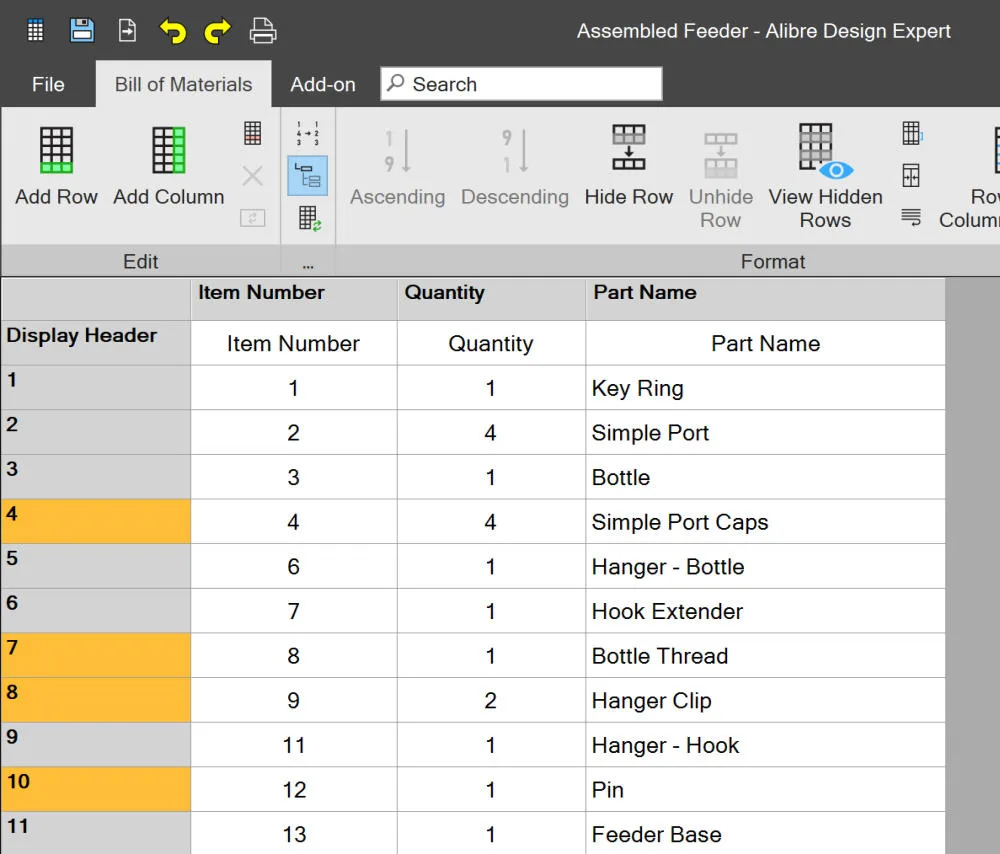Click the 'Pin' part name cell
Screen dimensions: 1000x854
point(765,790)
